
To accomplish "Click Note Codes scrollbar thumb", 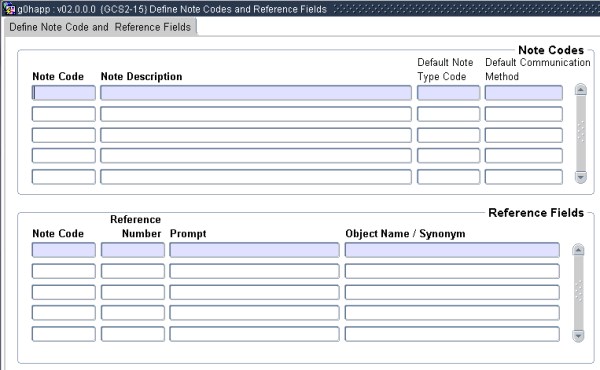I will [x=581, y=133].
